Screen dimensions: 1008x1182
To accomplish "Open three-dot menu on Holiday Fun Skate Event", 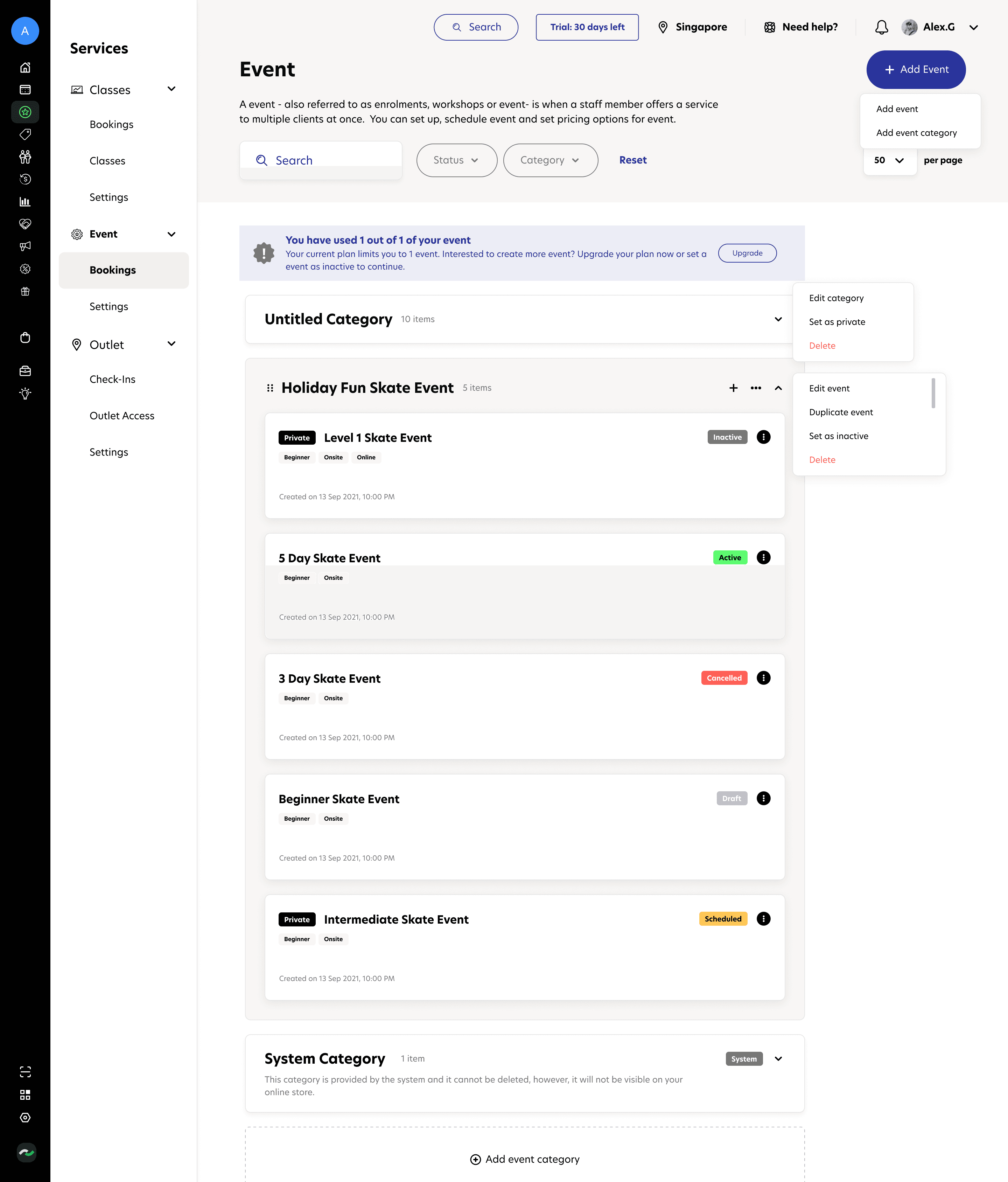I will pyautogui.click(x=756, y=388).
